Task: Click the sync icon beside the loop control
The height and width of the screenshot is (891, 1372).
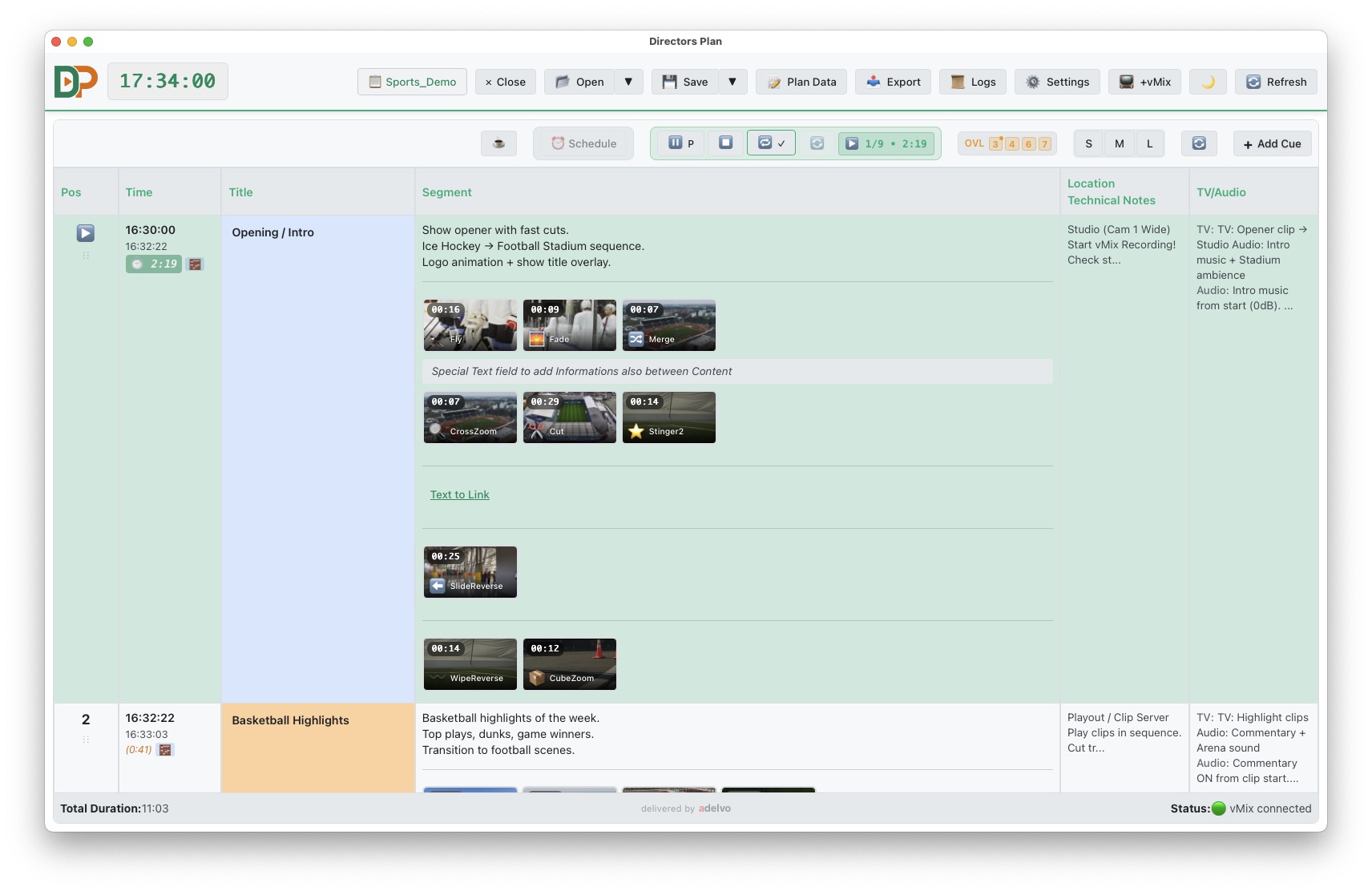Action: point(817,144)
